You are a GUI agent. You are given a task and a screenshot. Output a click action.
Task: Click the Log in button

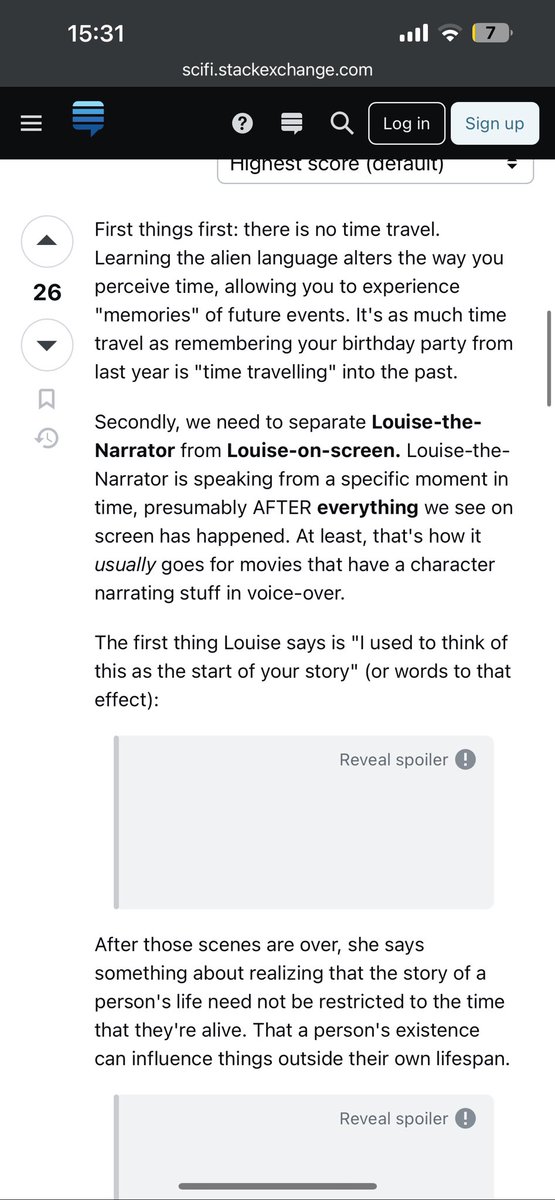406,123
